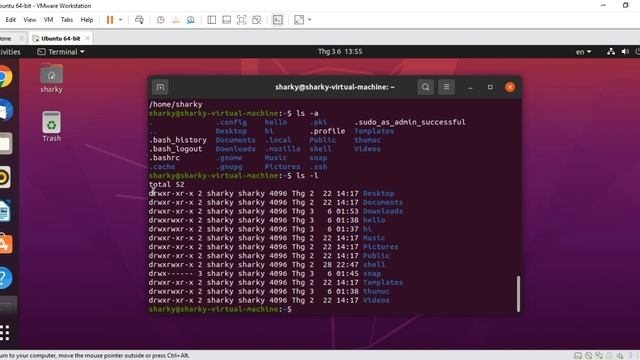Viewport: 640px width, 360px height.
Task: Switch to Unity mode
Action: (256, 20)
